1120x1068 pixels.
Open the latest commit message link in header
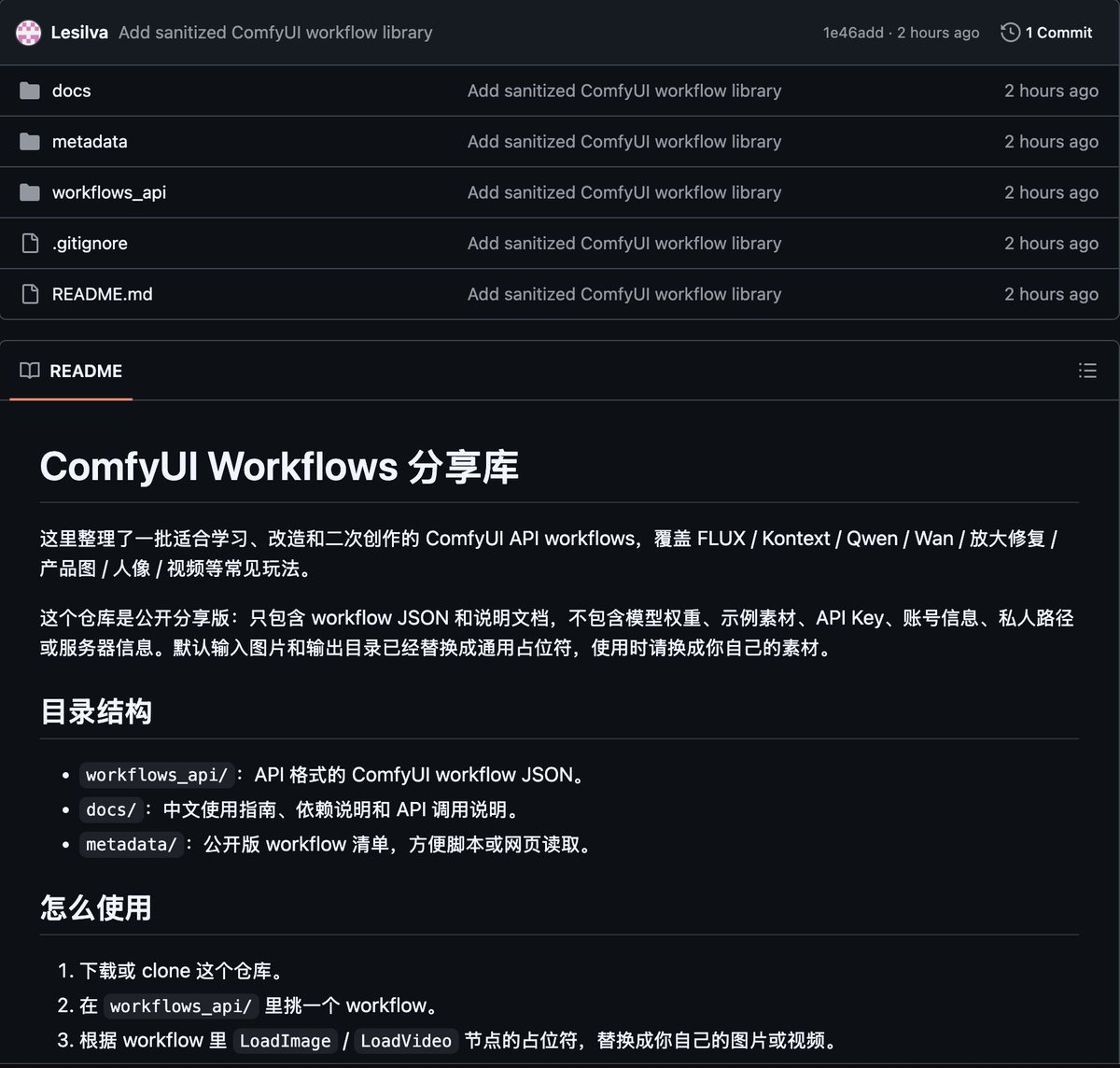[x=275, y=33]
